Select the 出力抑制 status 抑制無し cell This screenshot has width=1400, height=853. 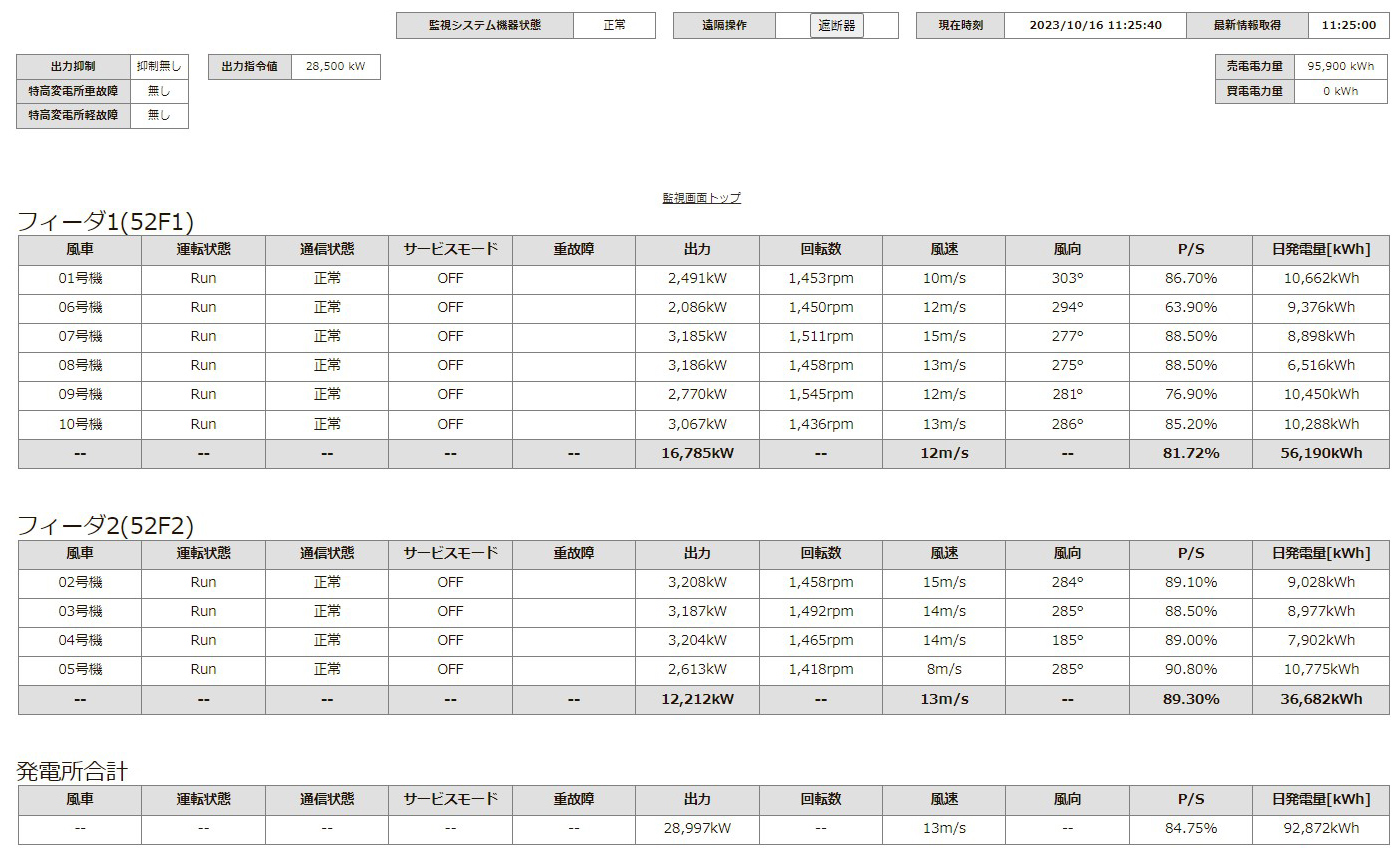point(159,67)
